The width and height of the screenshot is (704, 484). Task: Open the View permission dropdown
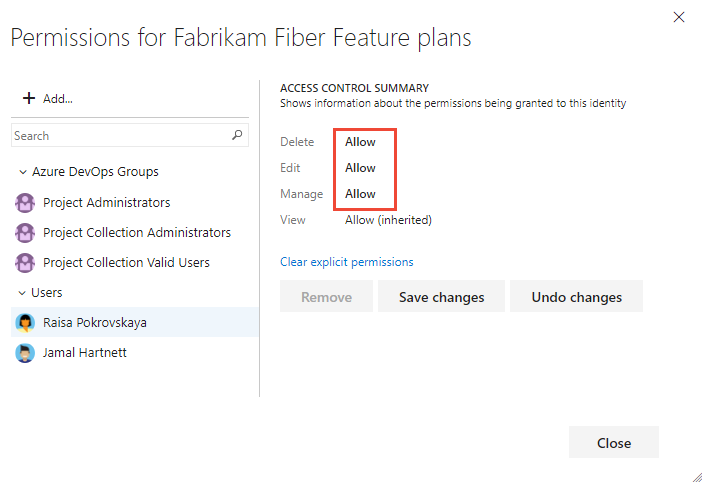coord(388,220)
